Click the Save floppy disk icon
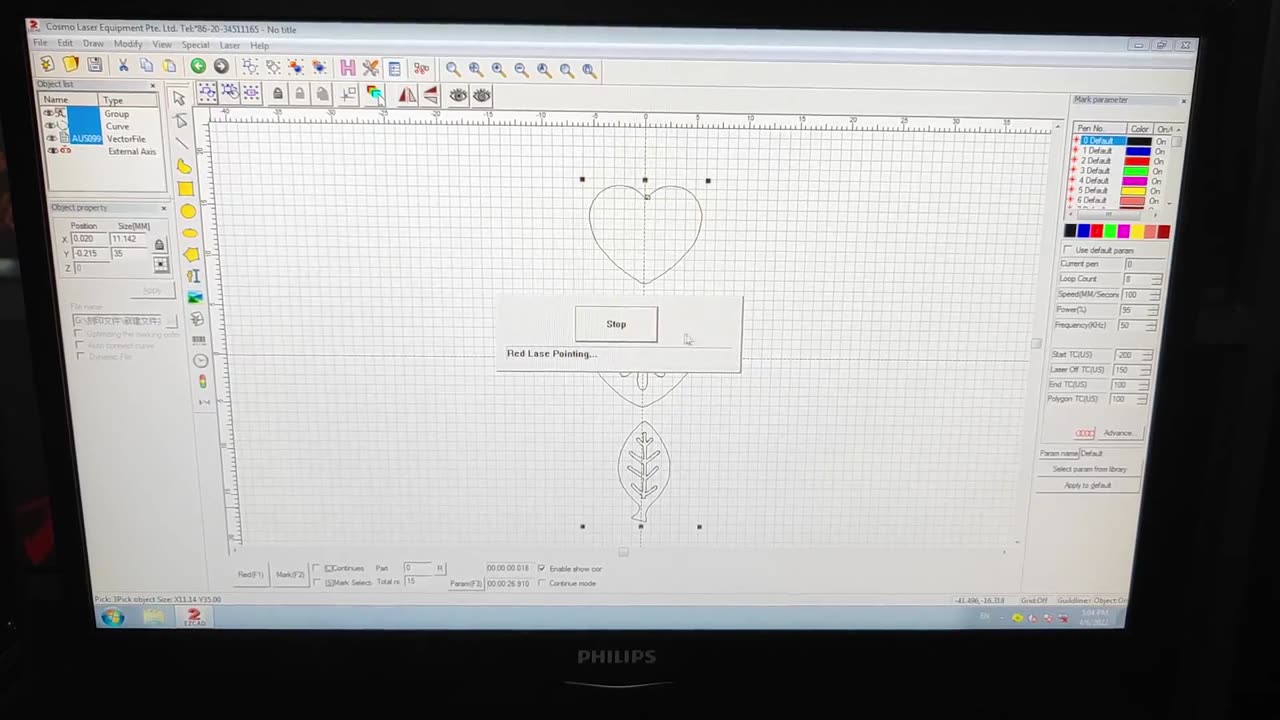 coord(94,65)
